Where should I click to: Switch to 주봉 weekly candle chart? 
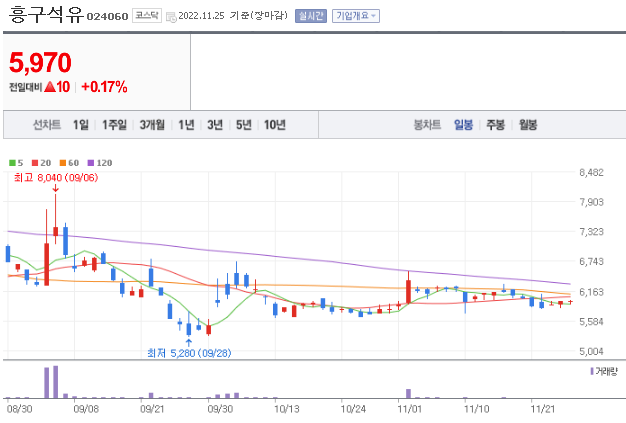495,125
